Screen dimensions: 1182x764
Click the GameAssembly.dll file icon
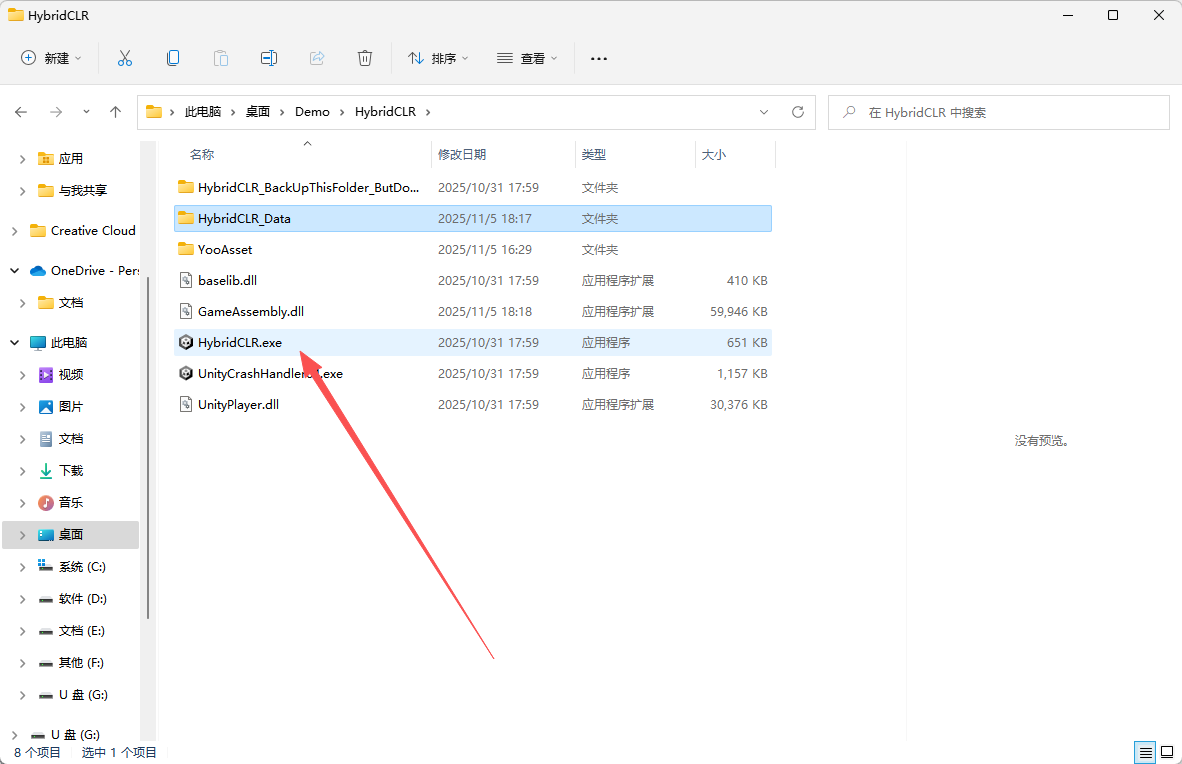click(186, 311)
